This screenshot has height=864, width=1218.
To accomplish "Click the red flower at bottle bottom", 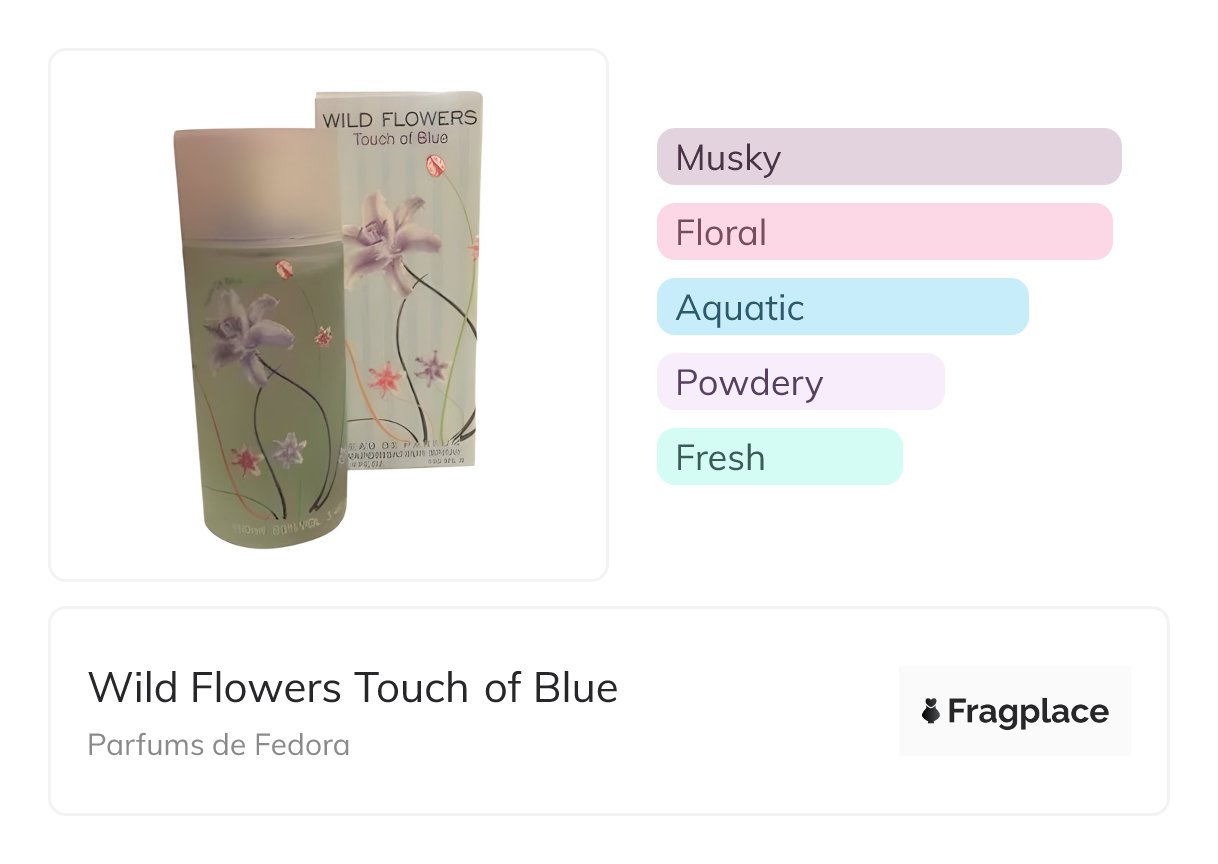I will 245,460.
